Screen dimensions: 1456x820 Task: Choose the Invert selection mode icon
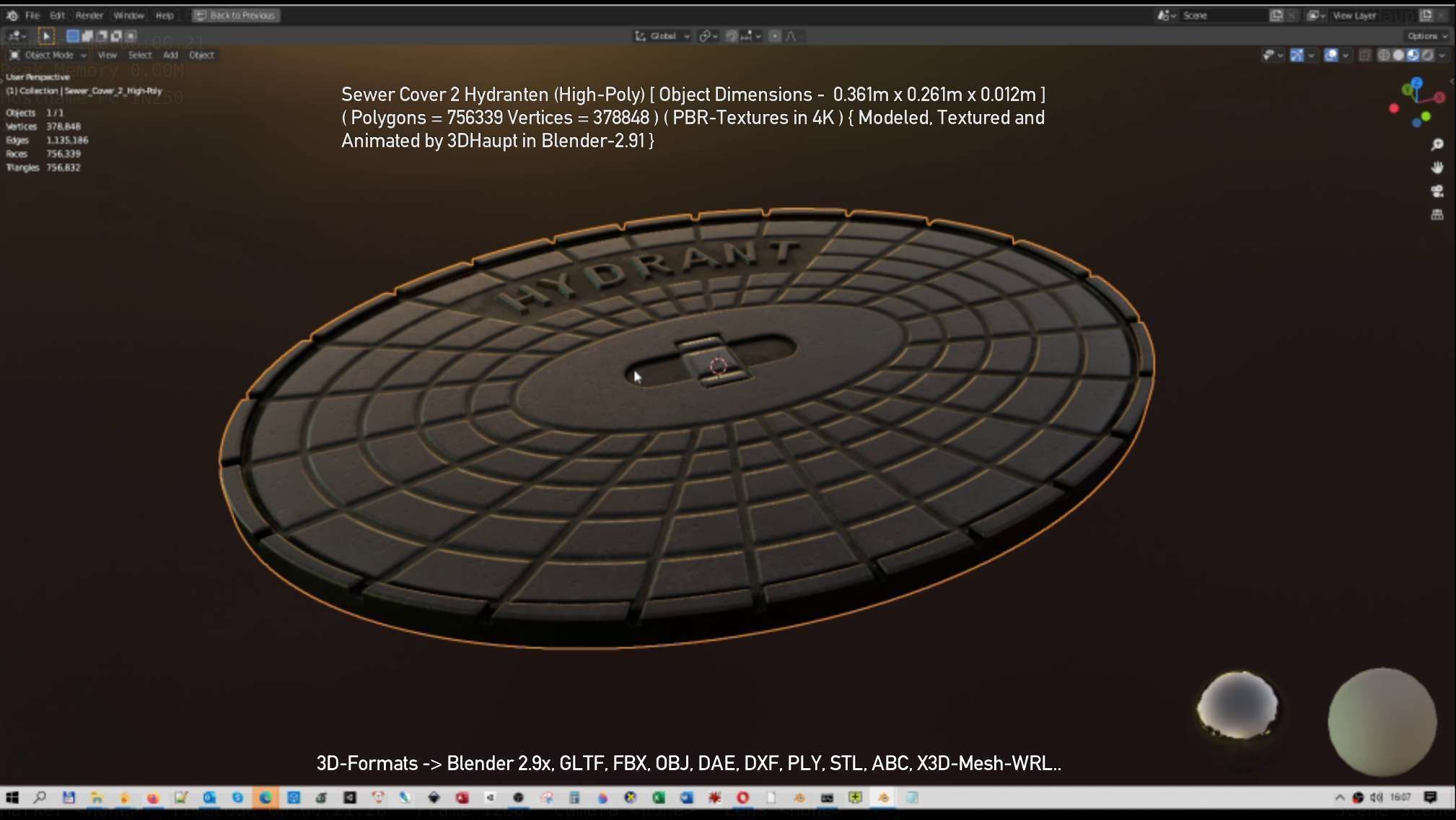tap(116, 35)
